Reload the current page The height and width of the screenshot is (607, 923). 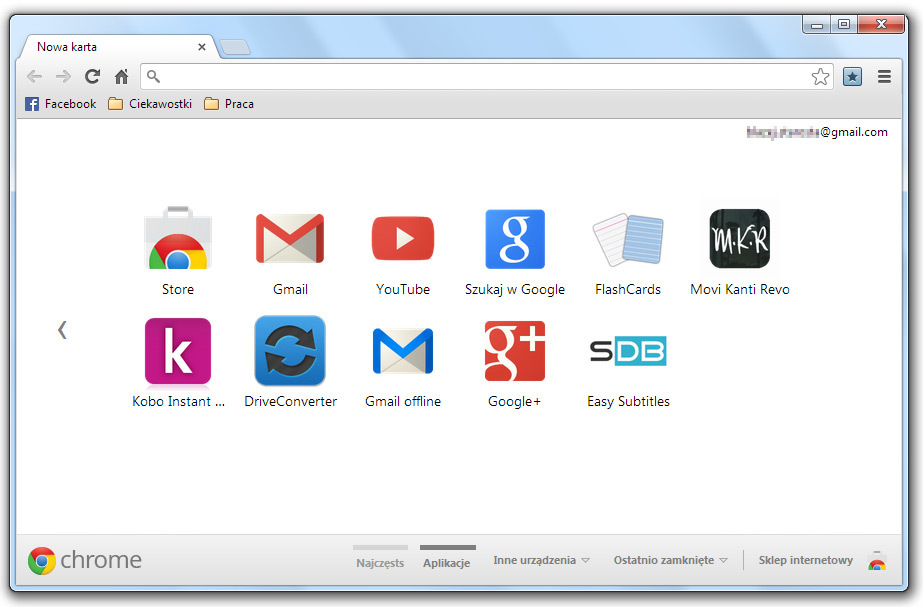(x=92, y=77)
